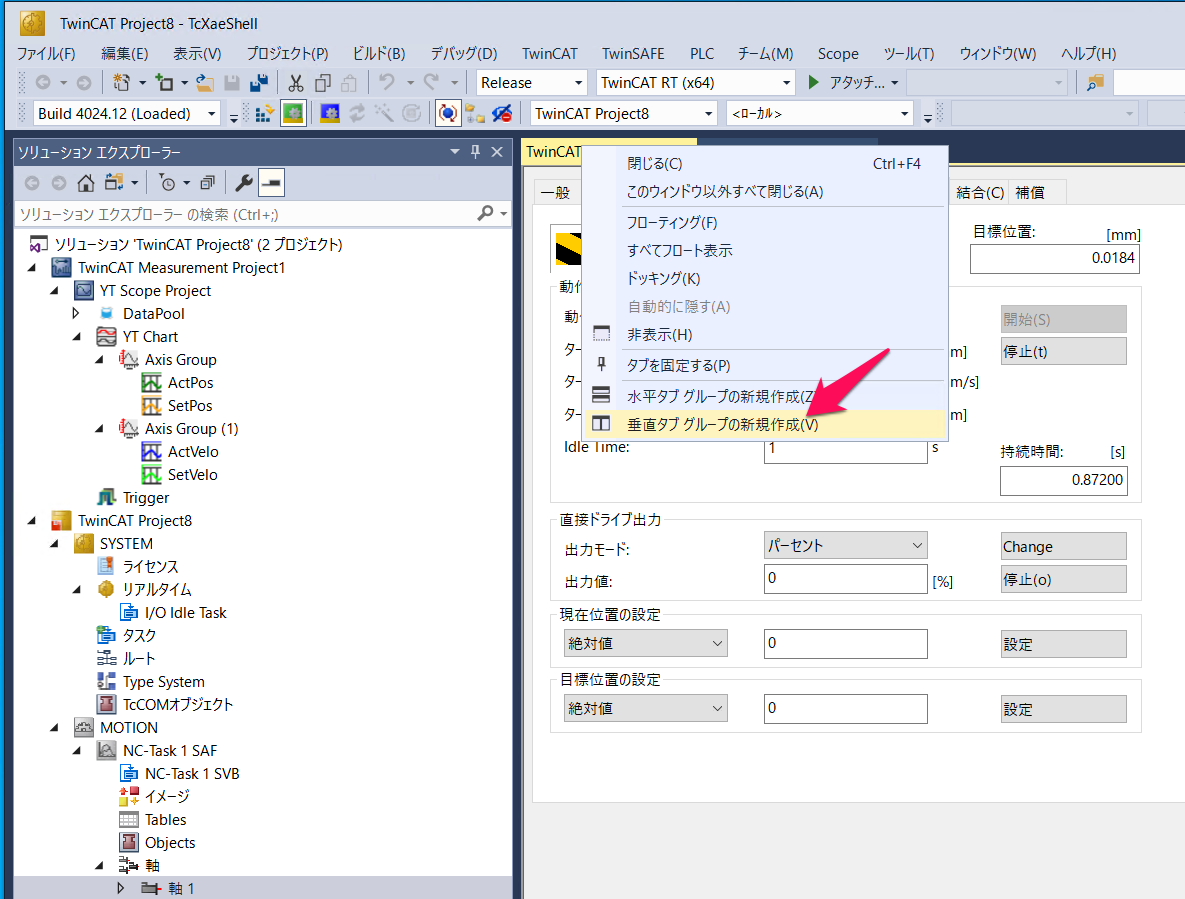This screenshot has width=1185, height=899.
Task: Click the Save All toolbar icon
Action: click(258, 82)
